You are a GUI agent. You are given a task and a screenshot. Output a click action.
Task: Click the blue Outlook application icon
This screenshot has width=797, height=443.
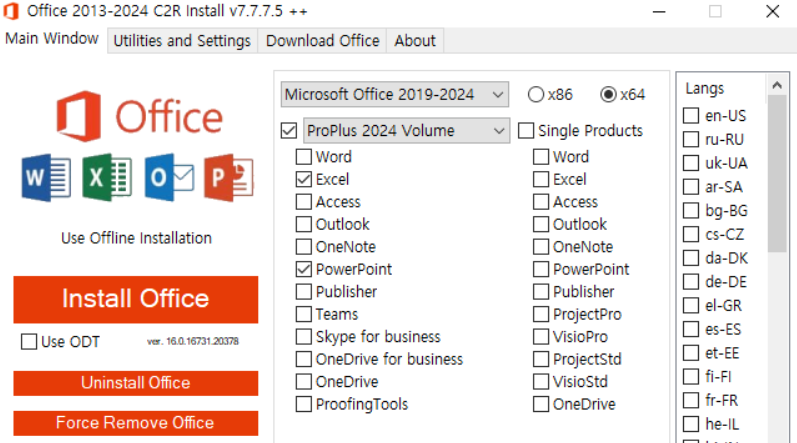169,178
